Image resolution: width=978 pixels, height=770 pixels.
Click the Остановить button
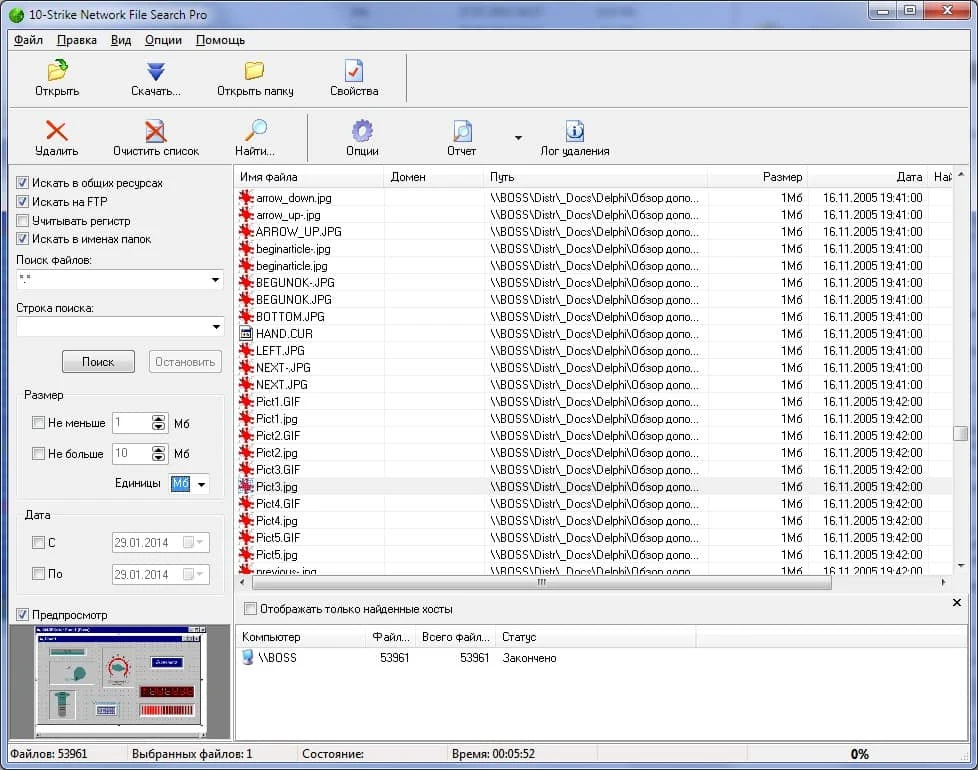[185, 362]
